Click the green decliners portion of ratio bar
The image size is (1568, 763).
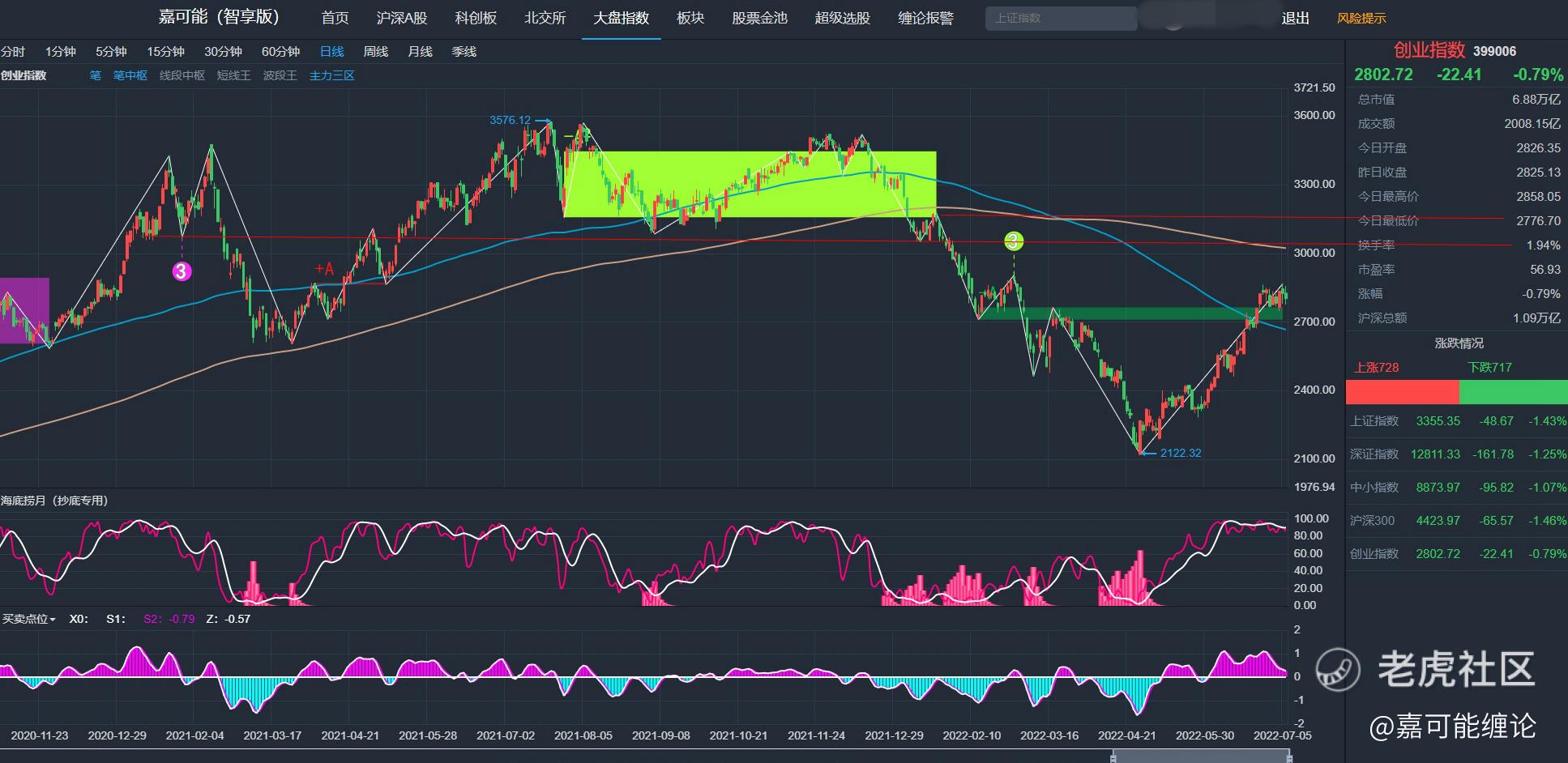click(x=1514, y=392)
